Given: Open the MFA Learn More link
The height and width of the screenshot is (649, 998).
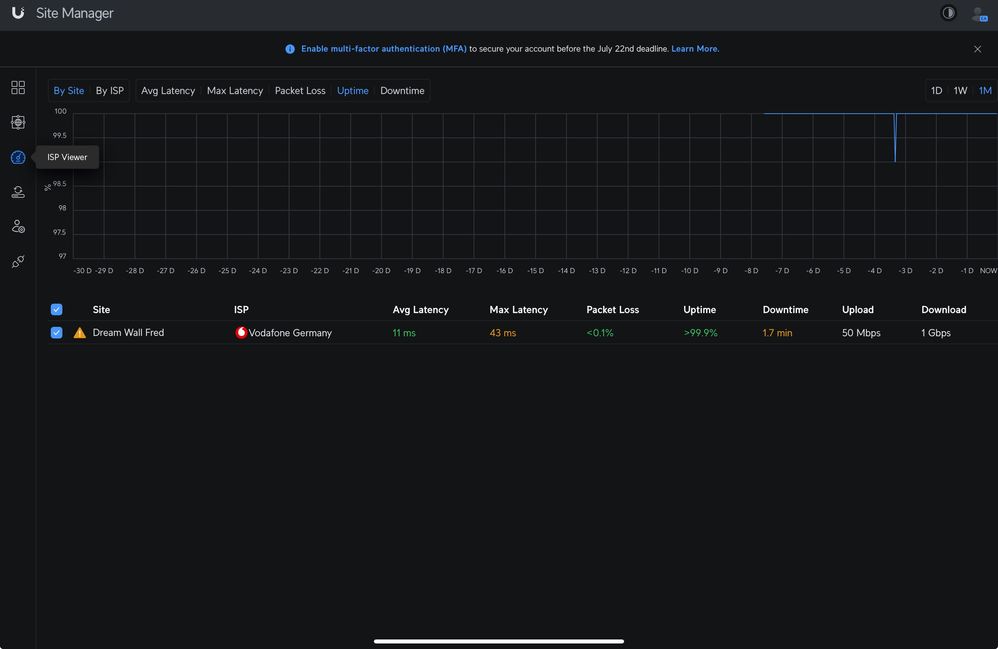Looking at the screenshot, I should (x=695, y=49).
